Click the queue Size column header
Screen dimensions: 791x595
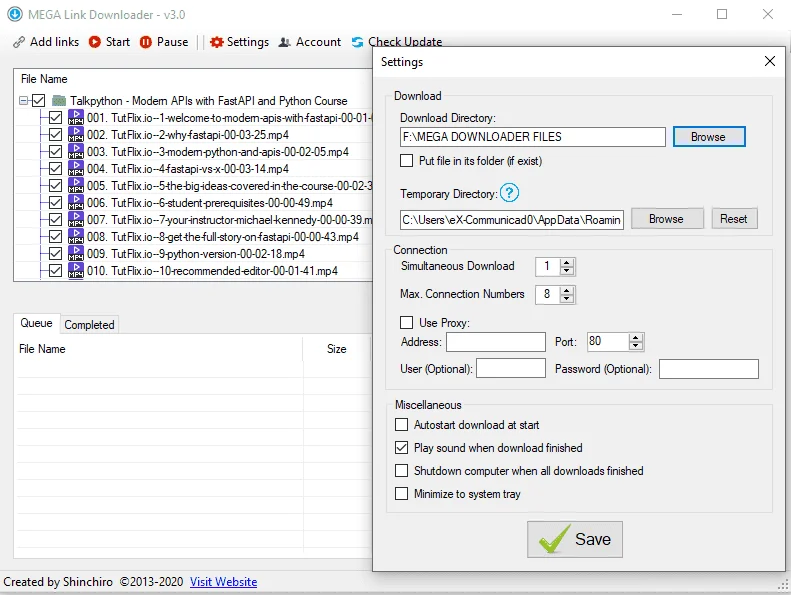pyautogui.click(x=336, y=349)
